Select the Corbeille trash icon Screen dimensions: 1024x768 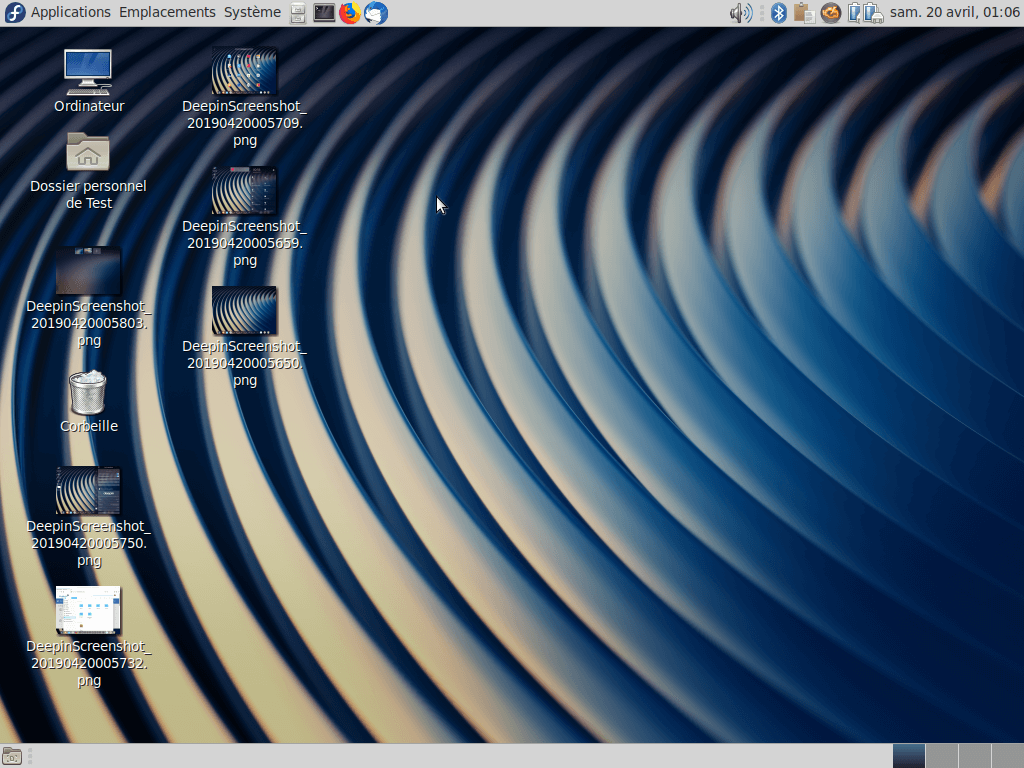[89, 402]
